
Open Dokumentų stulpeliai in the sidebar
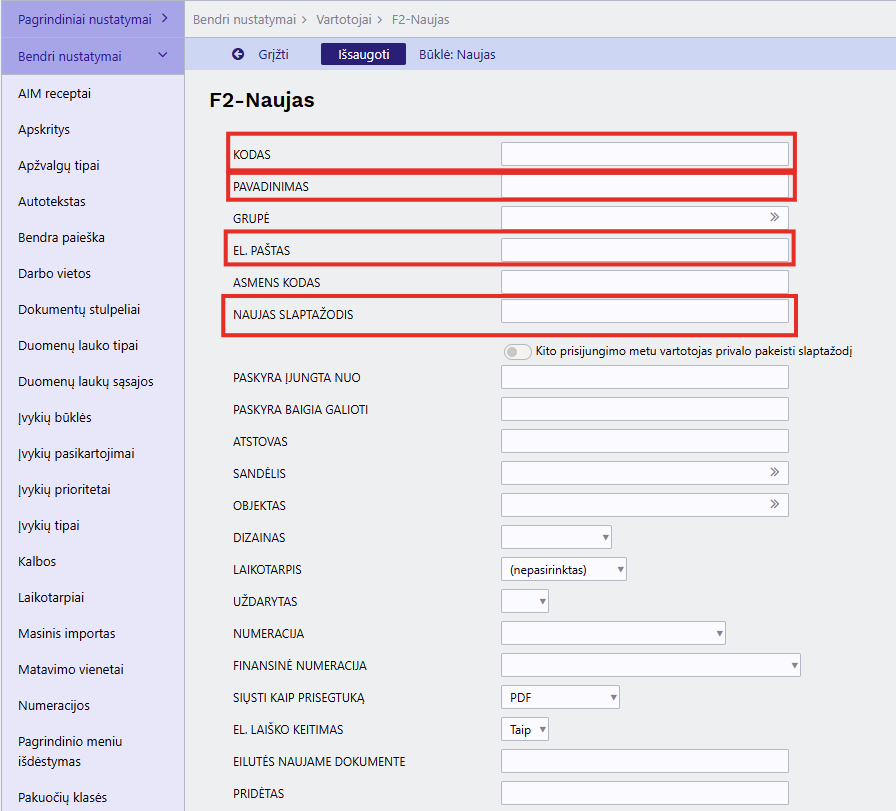tap(79, 310)
